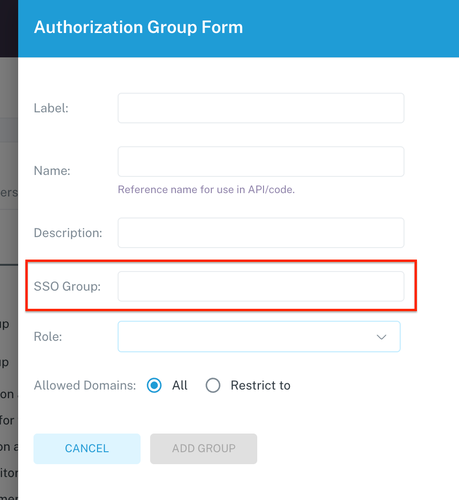Click the "Name:" field caption

click(x=52, y=171)
